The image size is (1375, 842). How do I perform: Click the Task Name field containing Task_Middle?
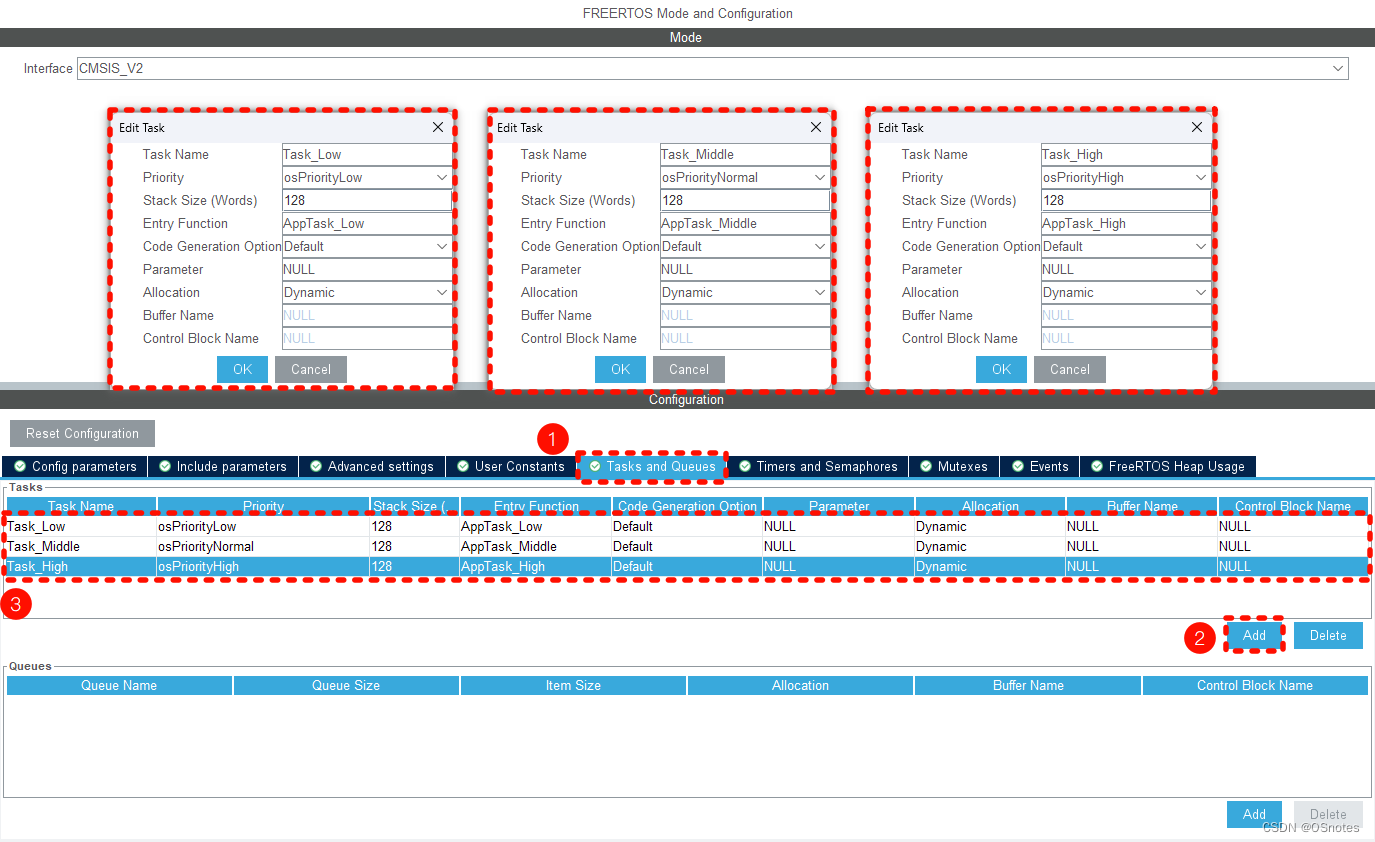[x=745, y=154]
